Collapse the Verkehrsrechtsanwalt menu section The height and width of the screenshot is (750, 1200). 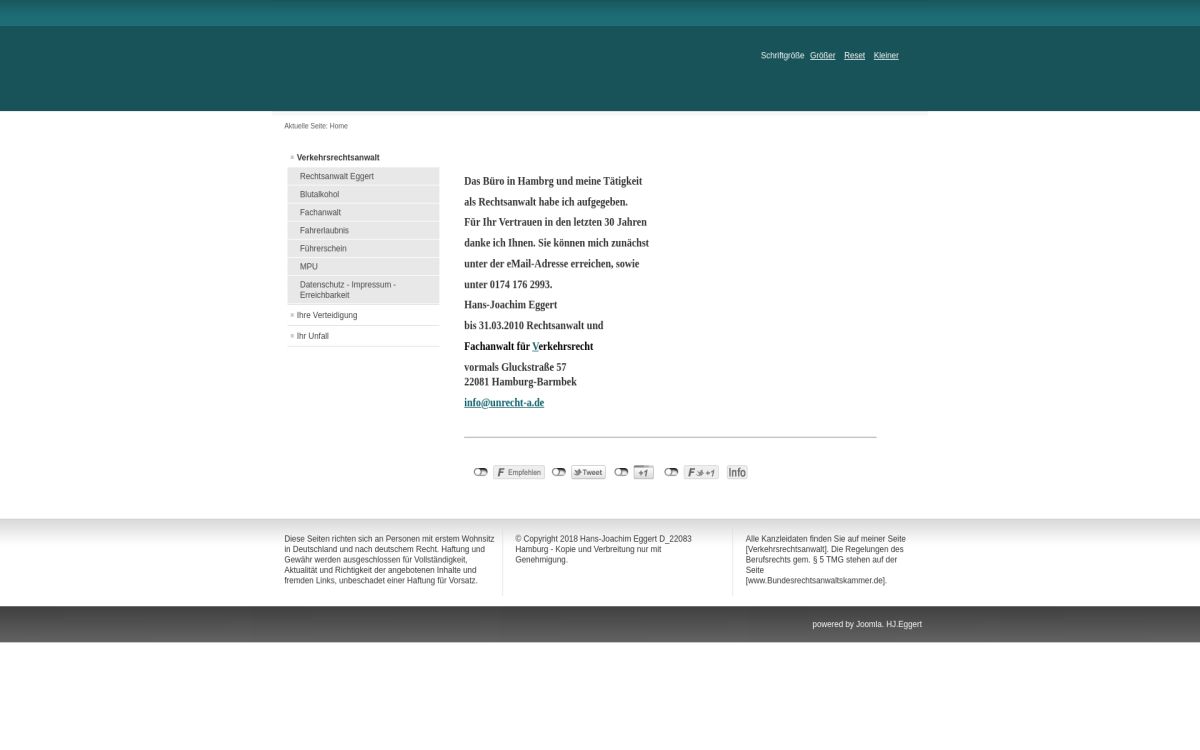pyautogui.click(x=338, y=157)
